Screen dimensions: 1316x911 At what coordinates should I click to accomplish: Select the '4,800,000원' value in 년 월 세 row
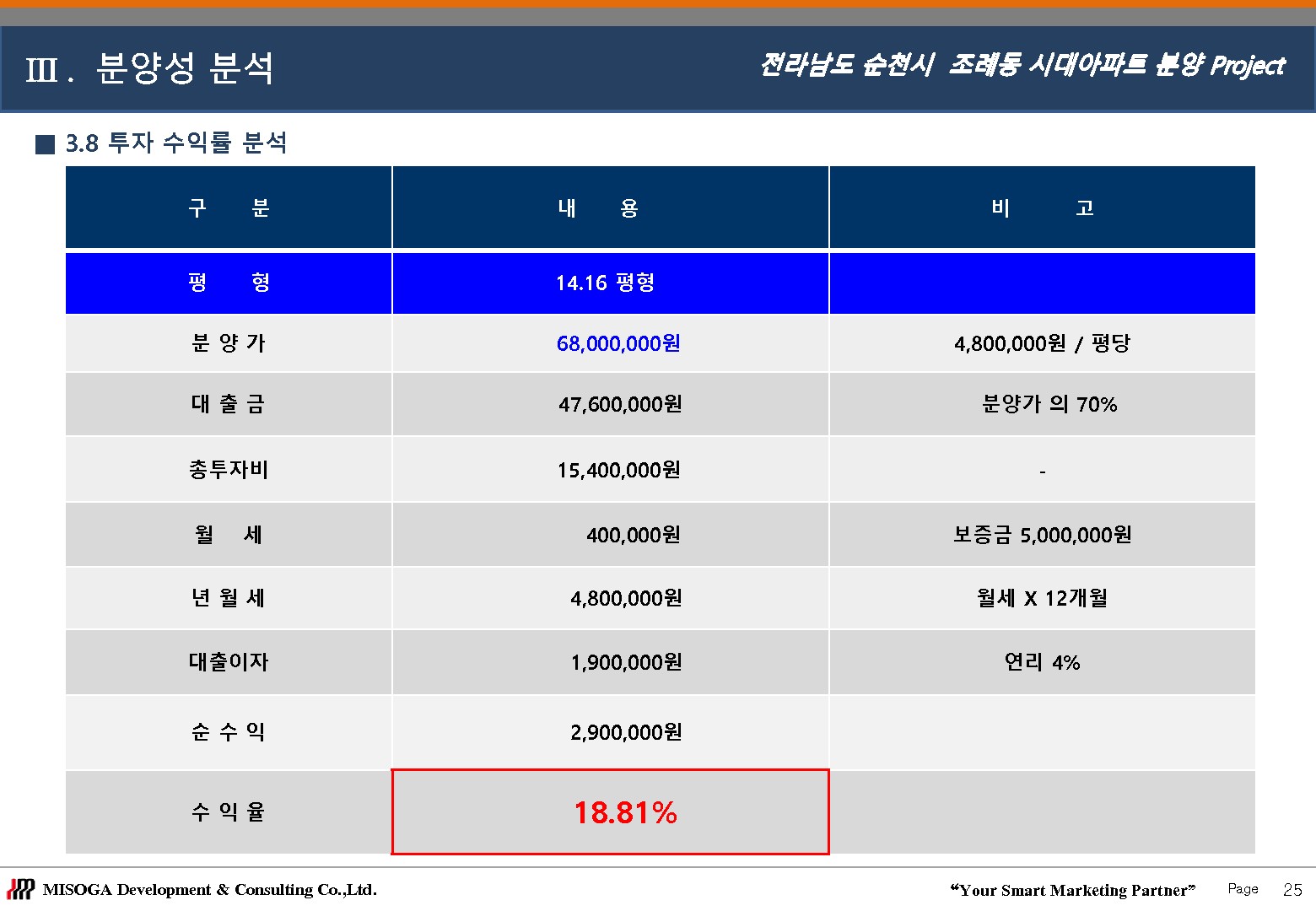tap(626, 598)
